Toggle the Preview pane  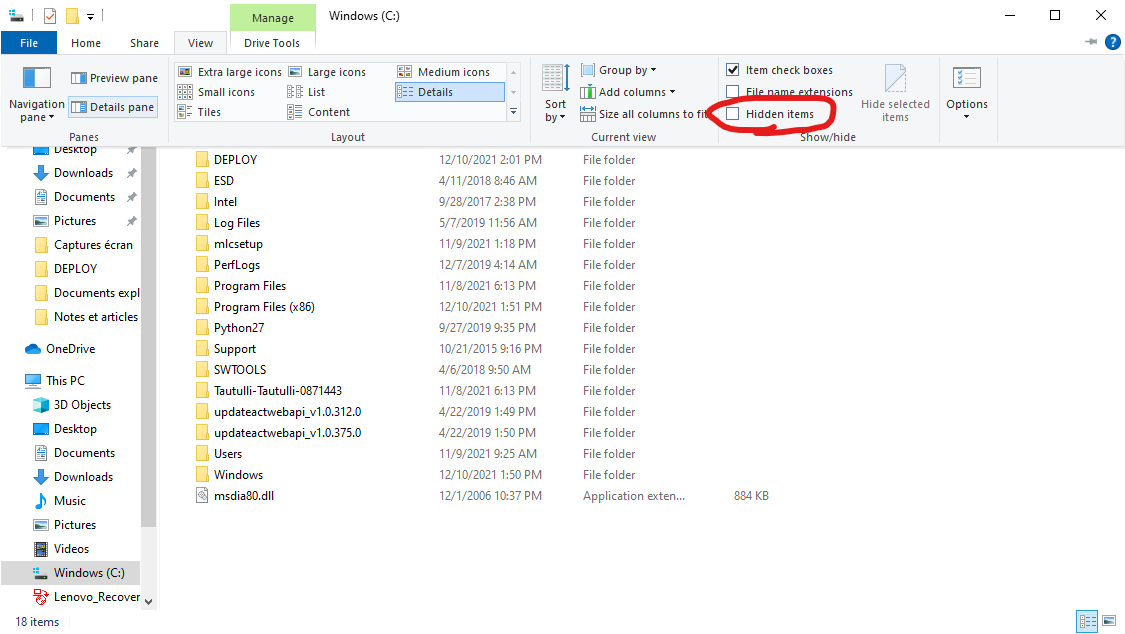pyautogui.click(x=113, y=78)
